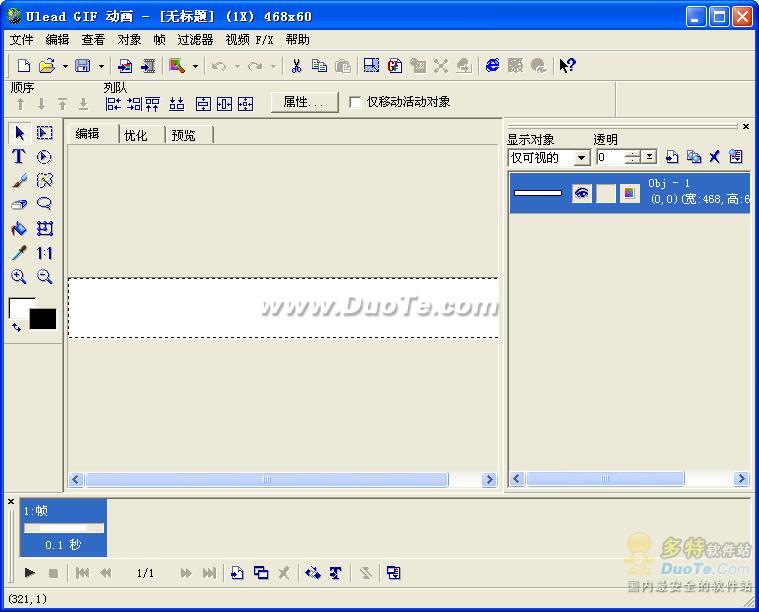Click the add image toolbar icon
The width and height of the screenshot is (759, 612).
[125, 65]
